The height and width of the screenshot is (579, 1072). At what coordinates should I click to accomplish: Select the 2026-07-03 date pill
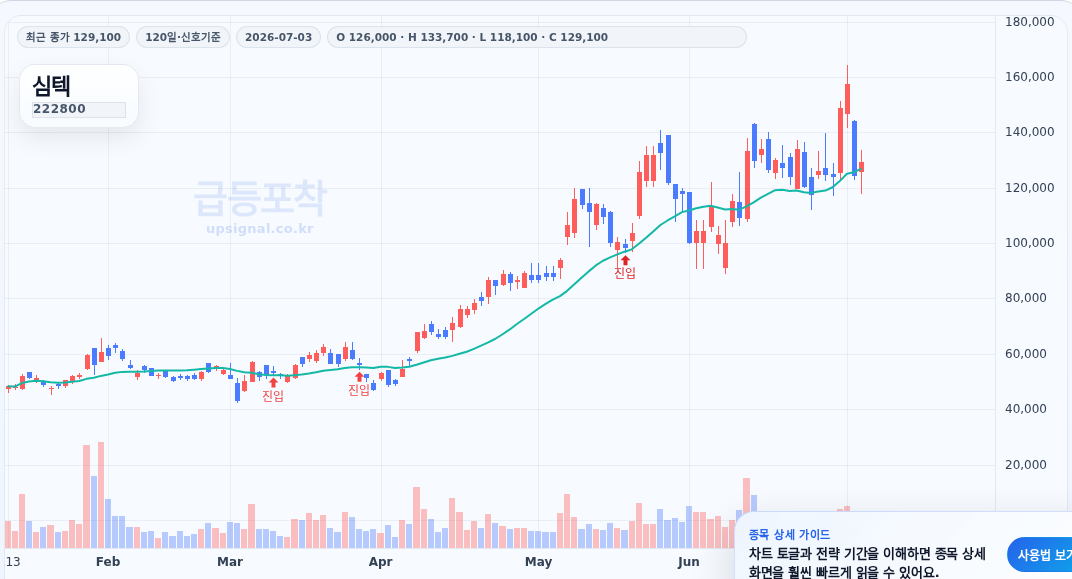[x=278, y=37]
